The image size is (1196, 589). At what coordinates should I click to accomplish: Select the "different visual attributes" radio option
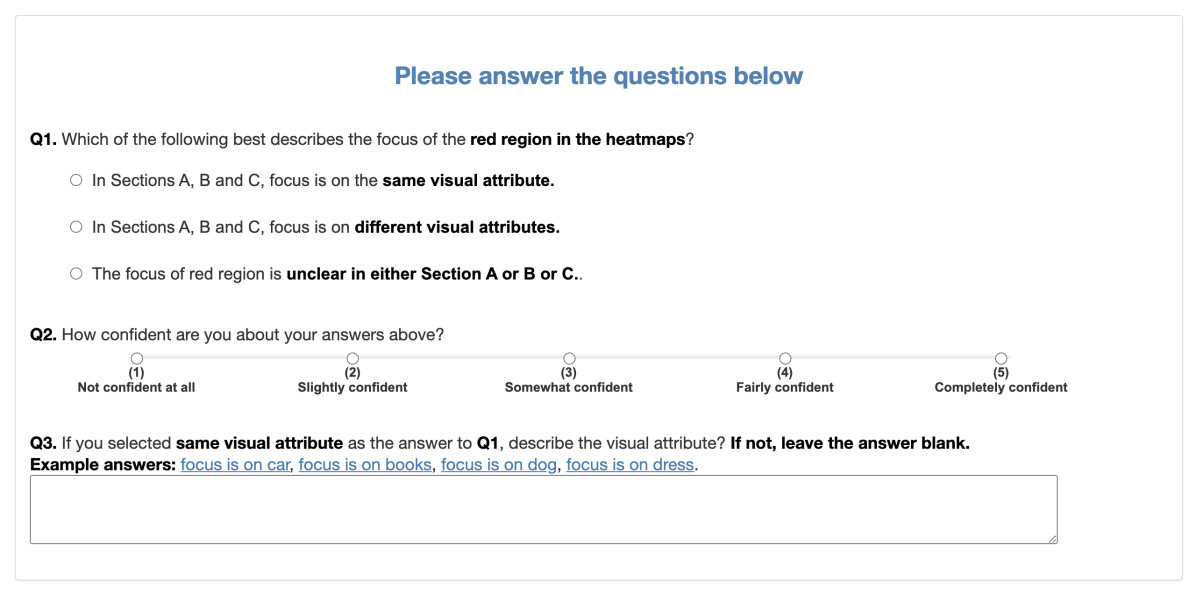point(76,227)
